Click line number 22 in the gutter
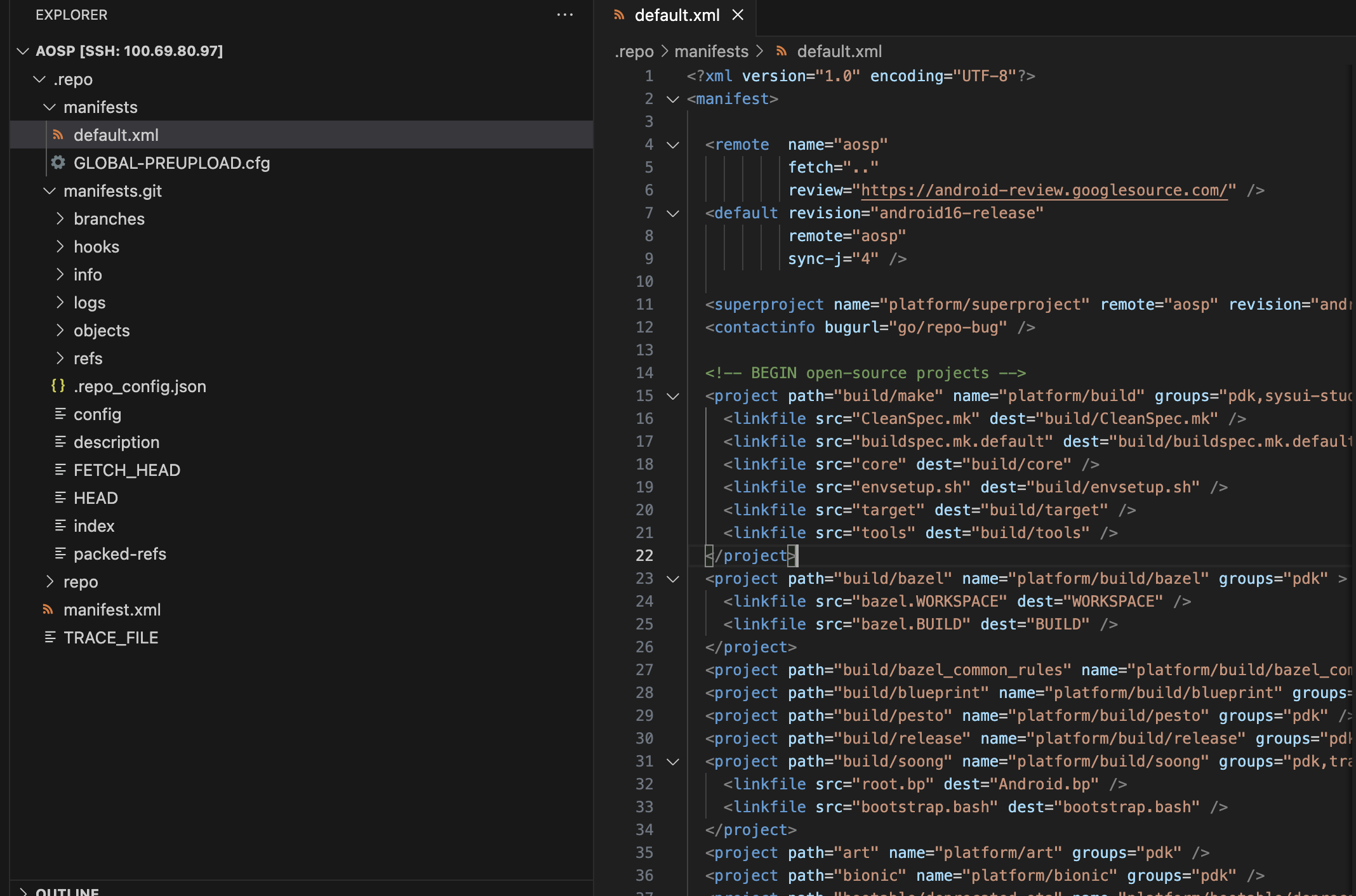This screenshot has height=896, width=1356. (x=644, y=556)
